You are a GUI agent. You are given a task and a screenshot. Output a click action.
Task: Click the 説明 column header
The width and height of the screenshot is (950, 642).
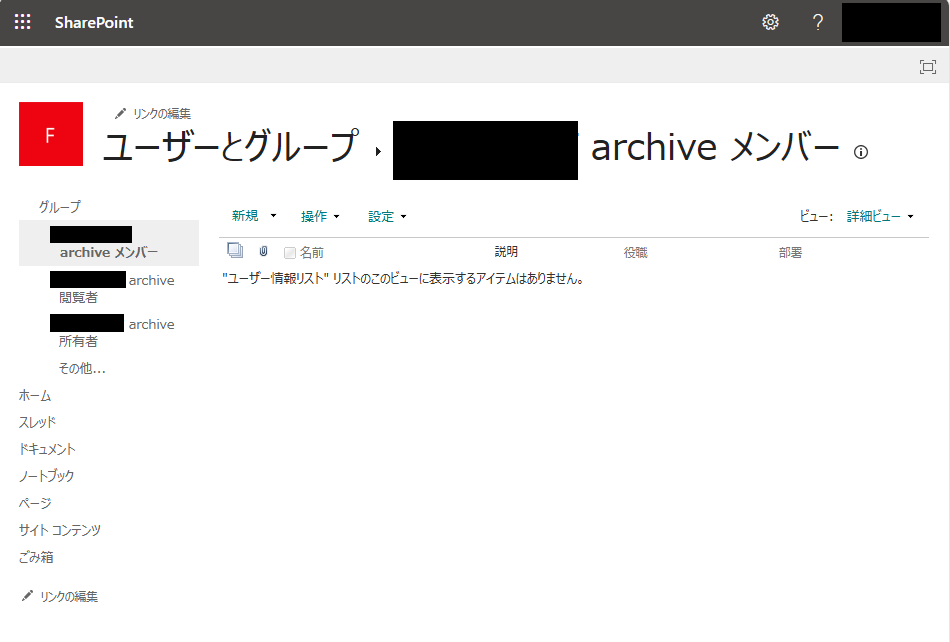(x=506, y=251)
